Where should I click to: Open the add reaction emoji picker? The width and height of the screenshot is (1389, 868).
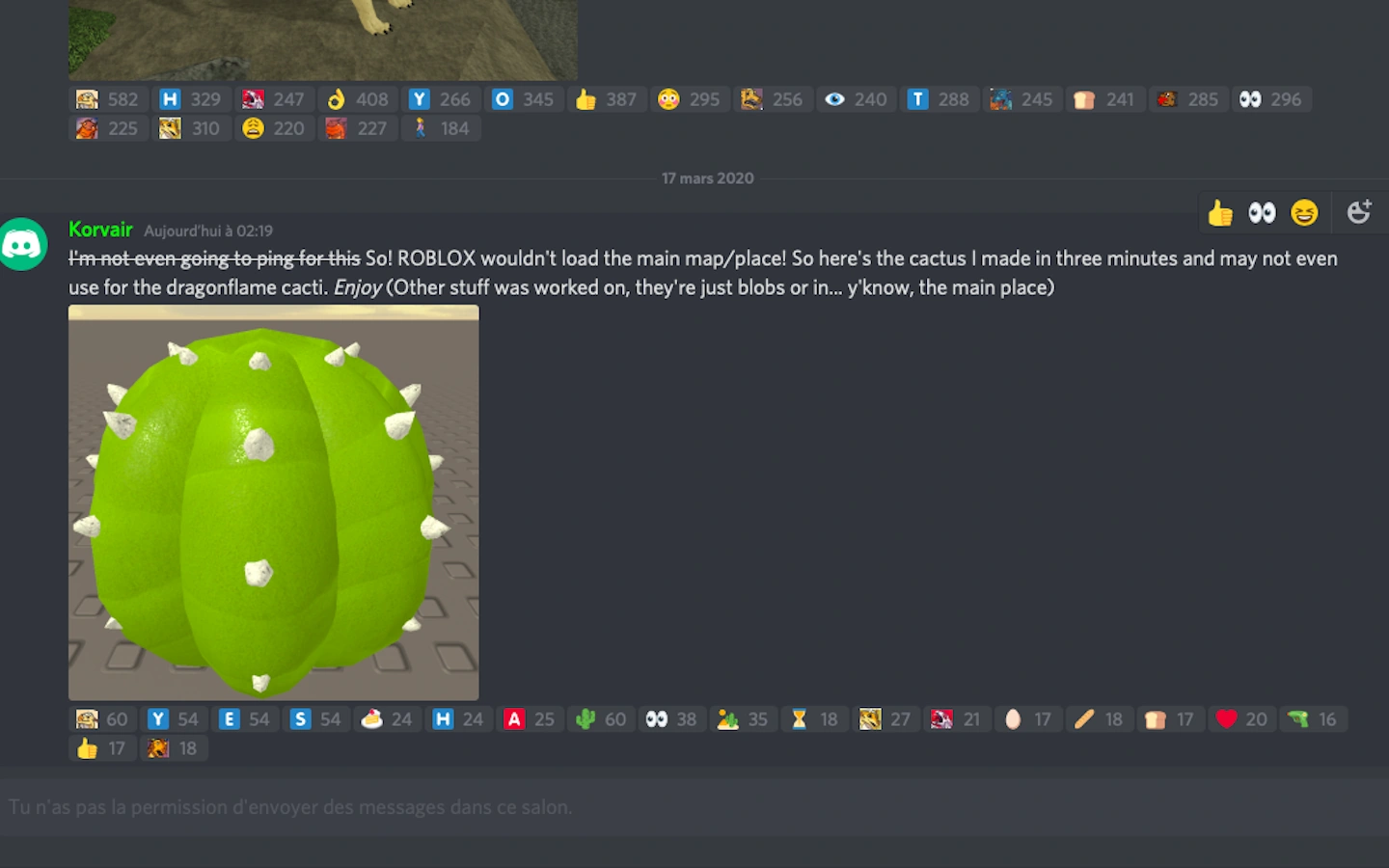[1359, 212]
